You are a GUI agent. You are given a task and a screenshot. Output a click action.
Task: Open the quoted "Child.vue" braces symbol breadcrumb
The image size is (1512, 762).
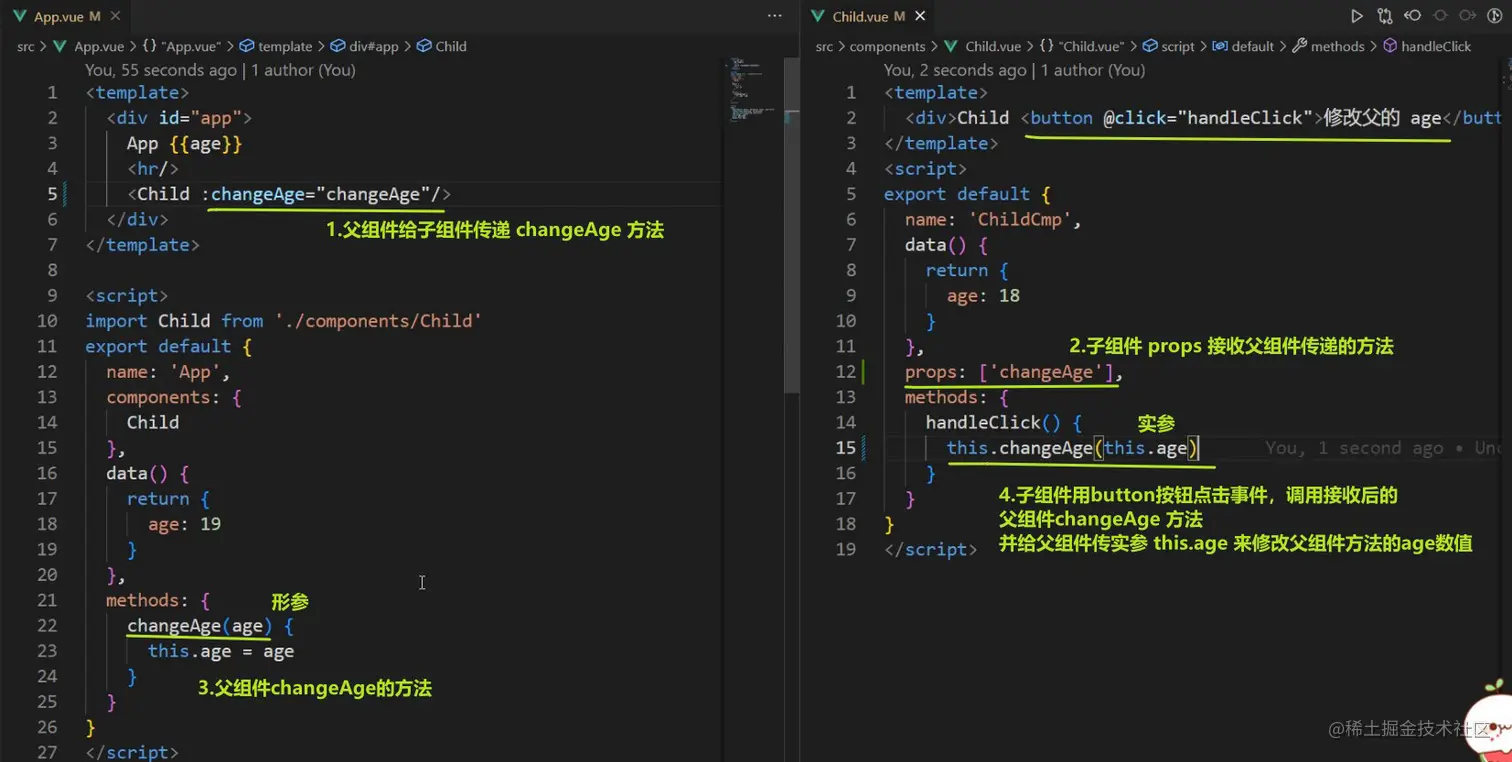tap(1082, 46)
